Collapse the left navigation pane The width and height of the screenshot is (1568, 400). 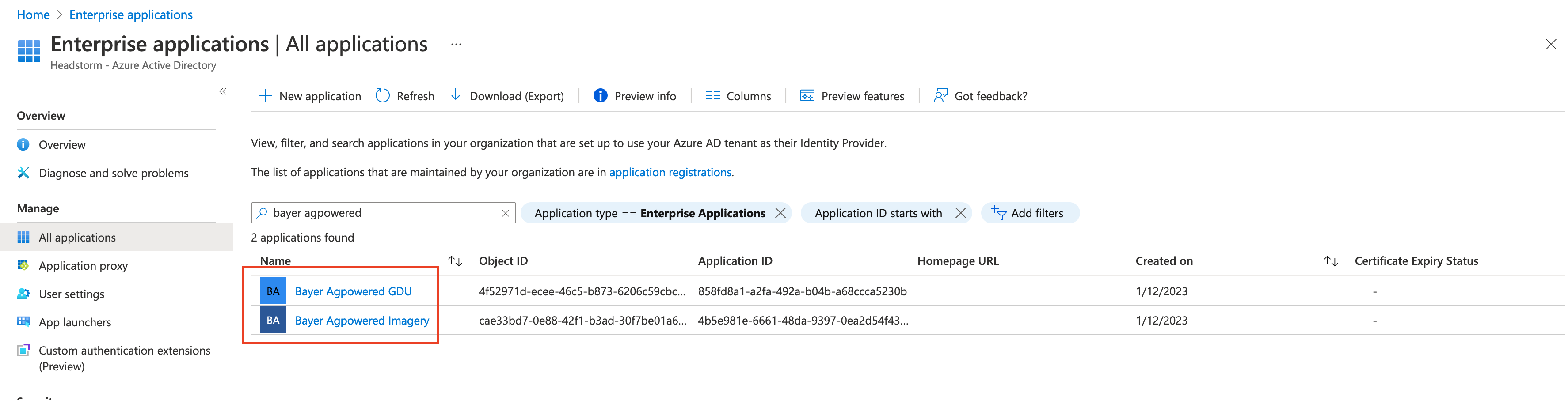click(223, 92)
